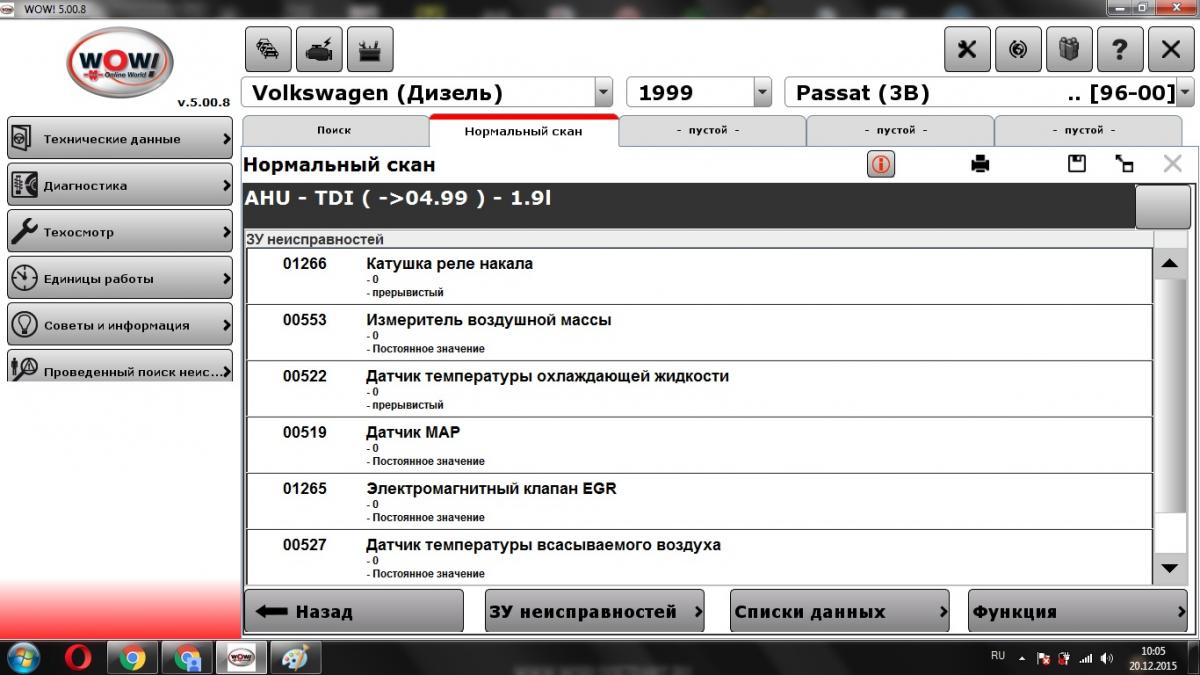Select fault 00527 Датчик температуры всасываемого воздуха
The height and width of the screenshot is (675, 1200).
tap(699, 557)
